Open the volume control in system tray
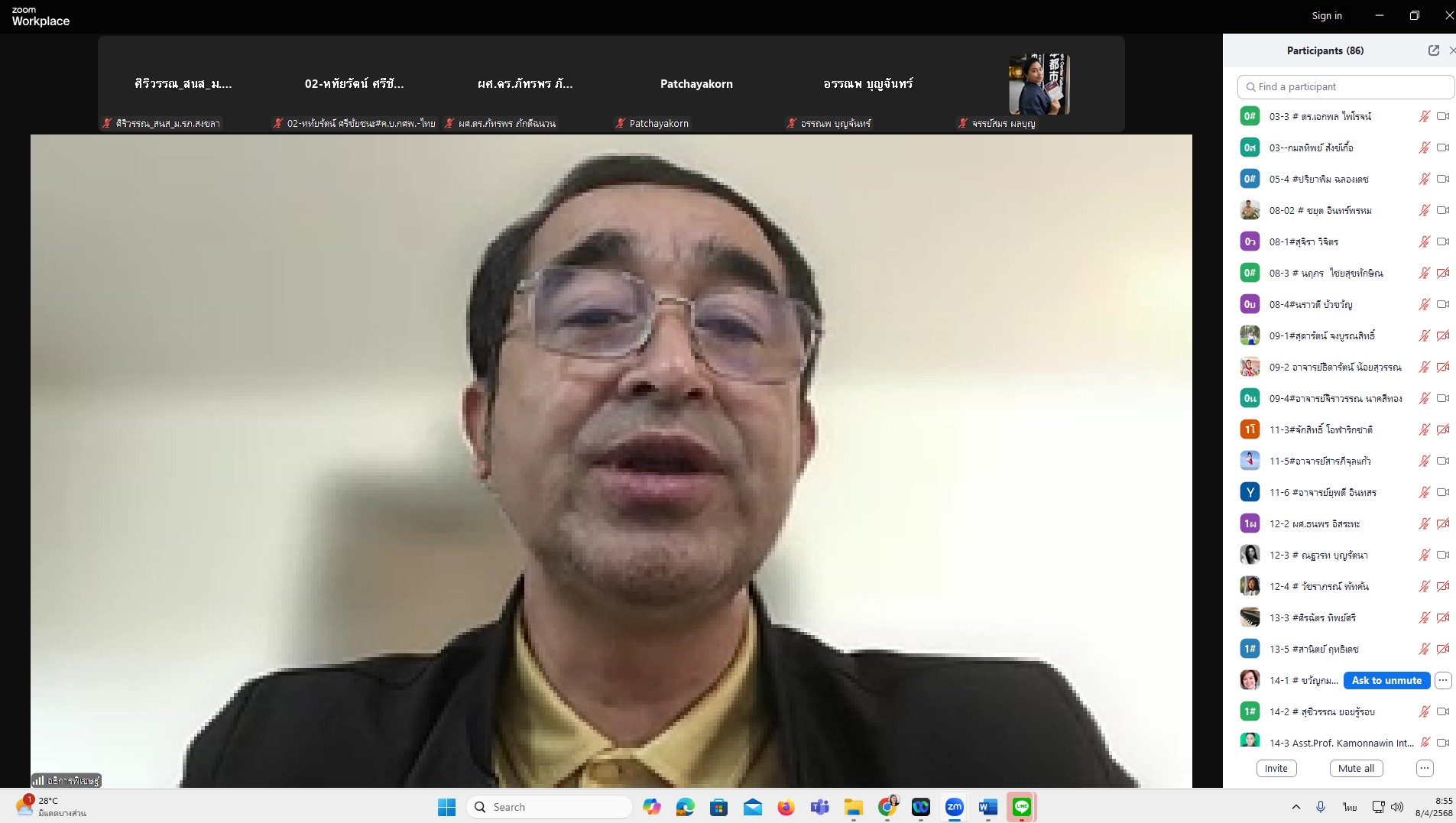This screenshot has width=1456, height=823. [x=1397, y=807]
